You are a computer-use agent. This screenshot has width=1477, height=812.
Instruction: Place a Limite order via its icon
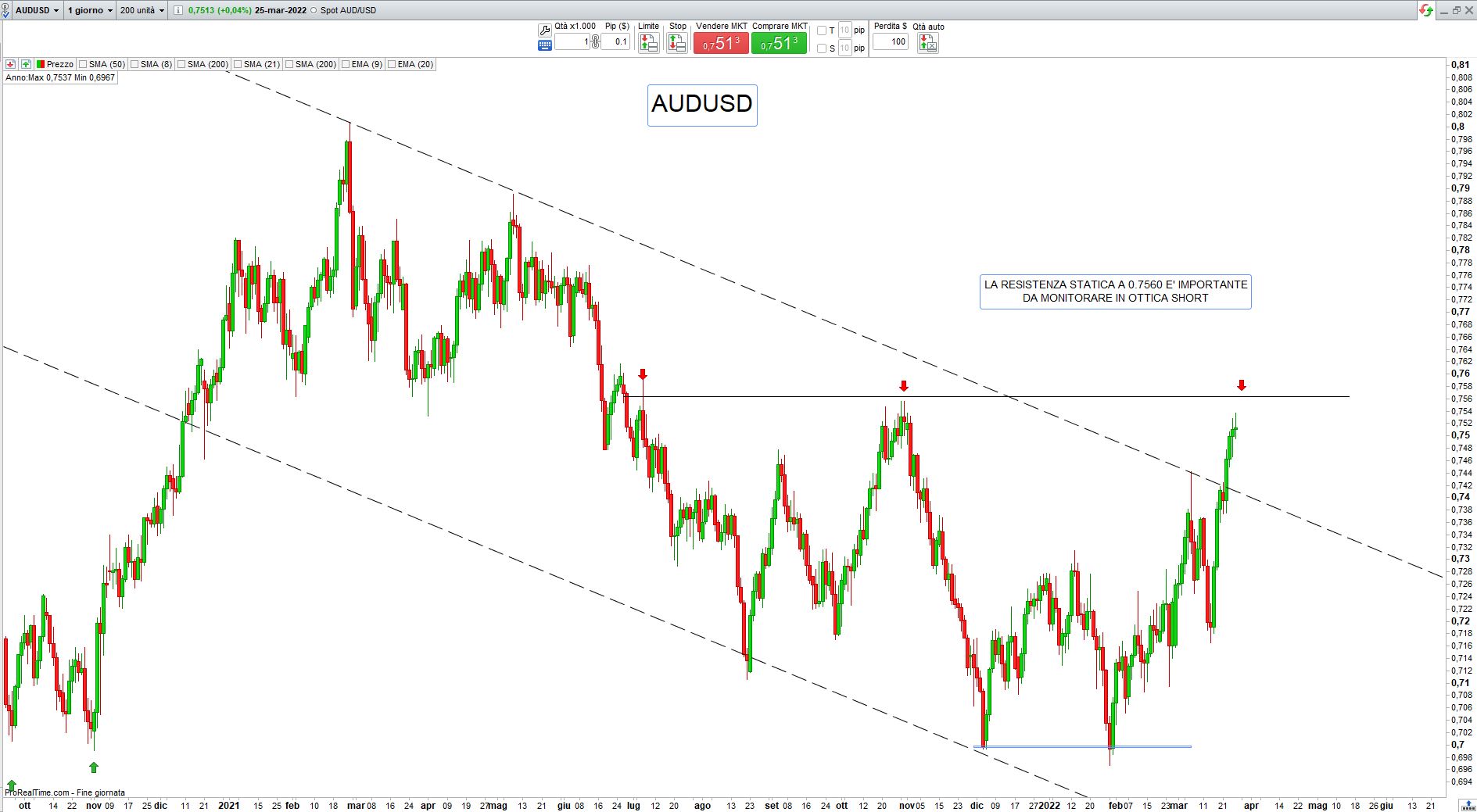pyautogui.click(x=648, y=43)
